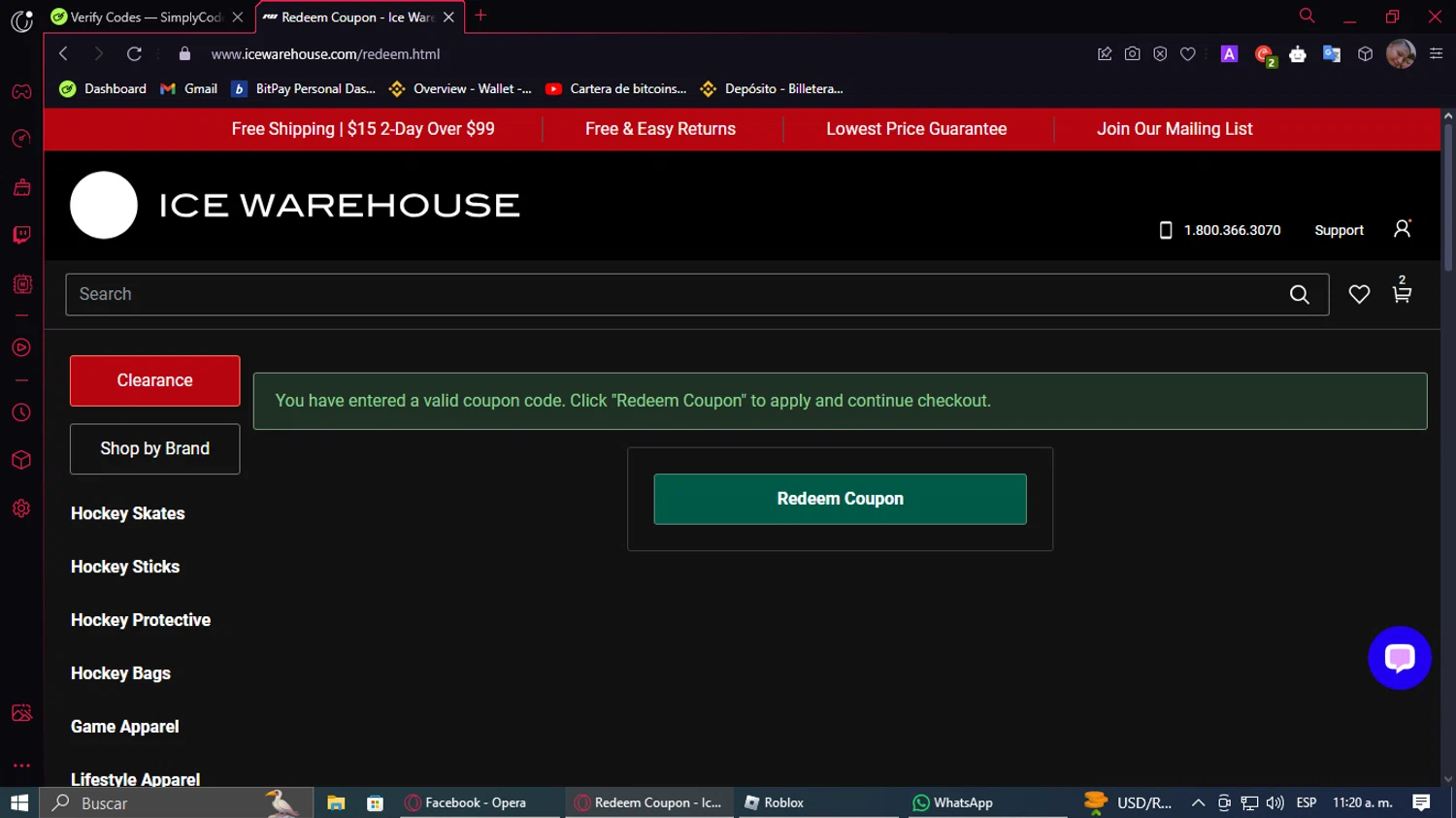Screen dimensions: 1456x818
Task: Open GX Cleaner broom icon in sidebar
Action: click(21, 187)
